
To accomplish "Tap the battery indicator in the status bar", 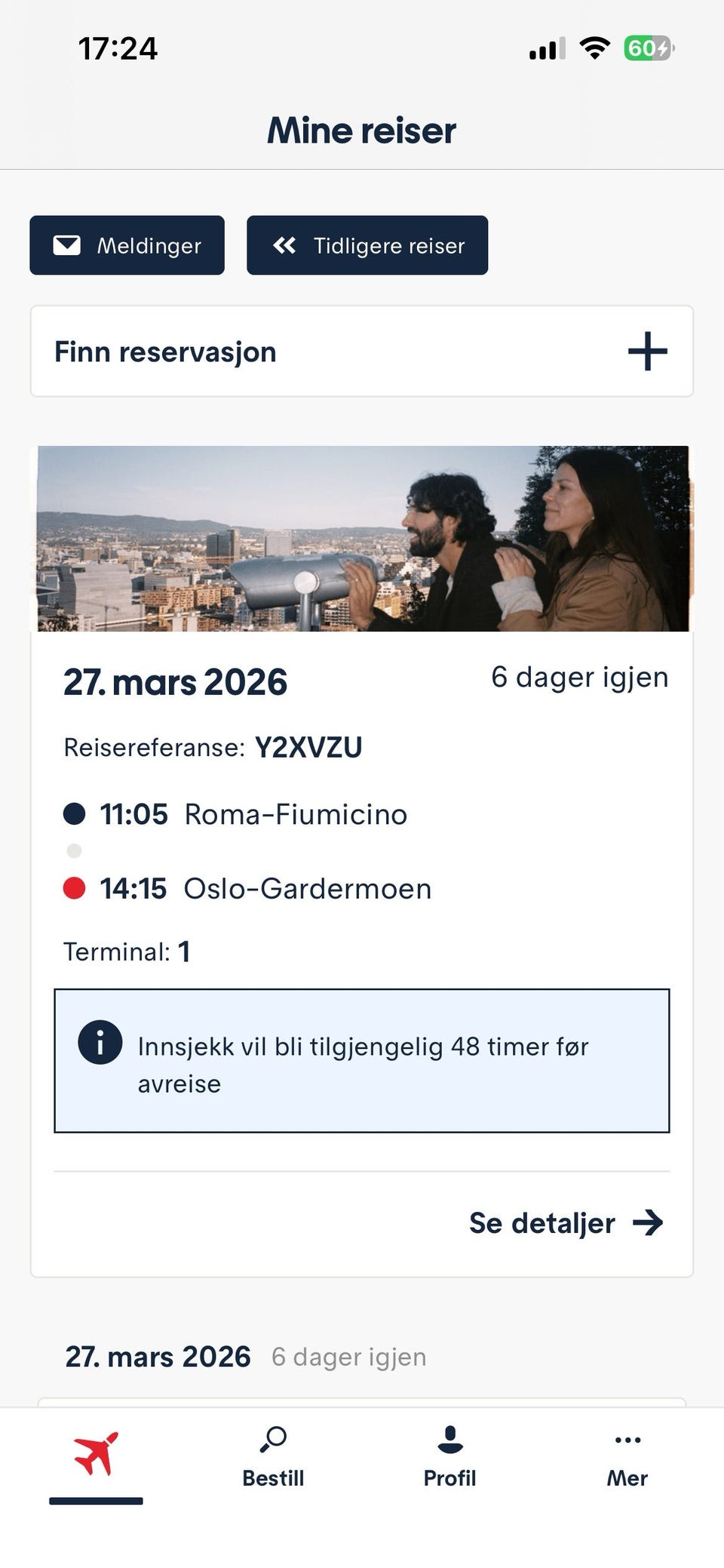I will [x=650, y=48].
